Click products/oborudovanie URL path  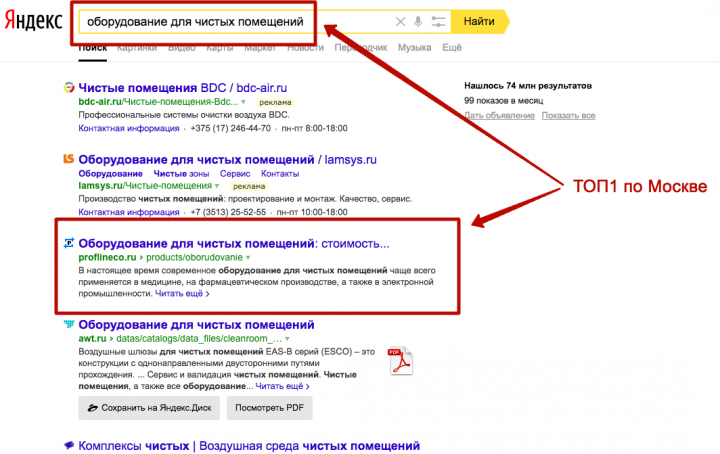pos(194,257)
